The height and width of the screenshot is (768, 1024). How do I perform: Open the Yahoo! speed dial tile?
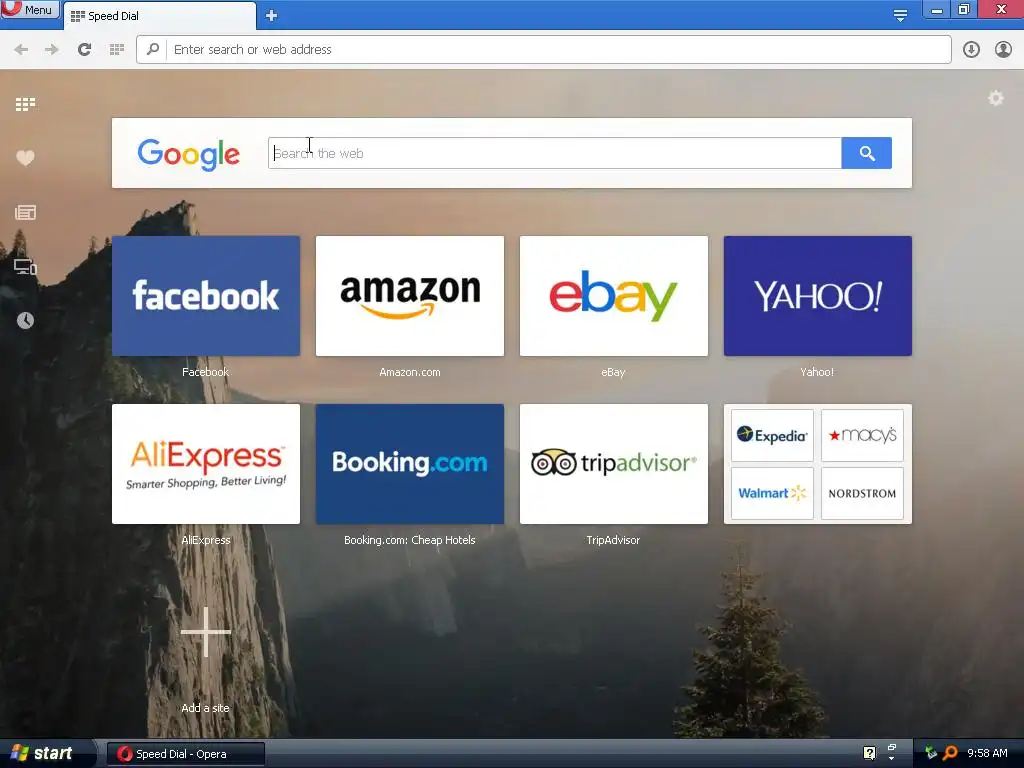point(818,296)
